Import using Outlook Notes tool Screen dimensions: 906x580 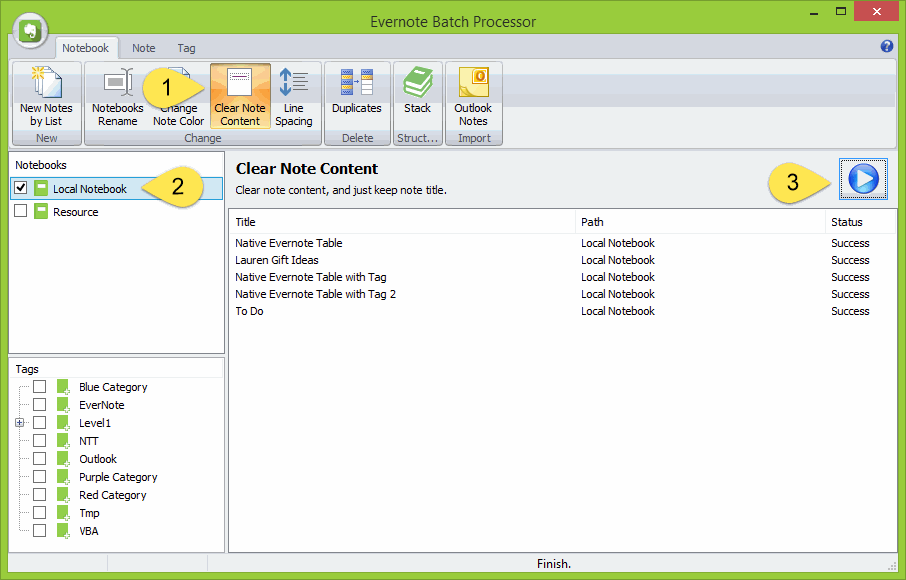pos(473,96)
